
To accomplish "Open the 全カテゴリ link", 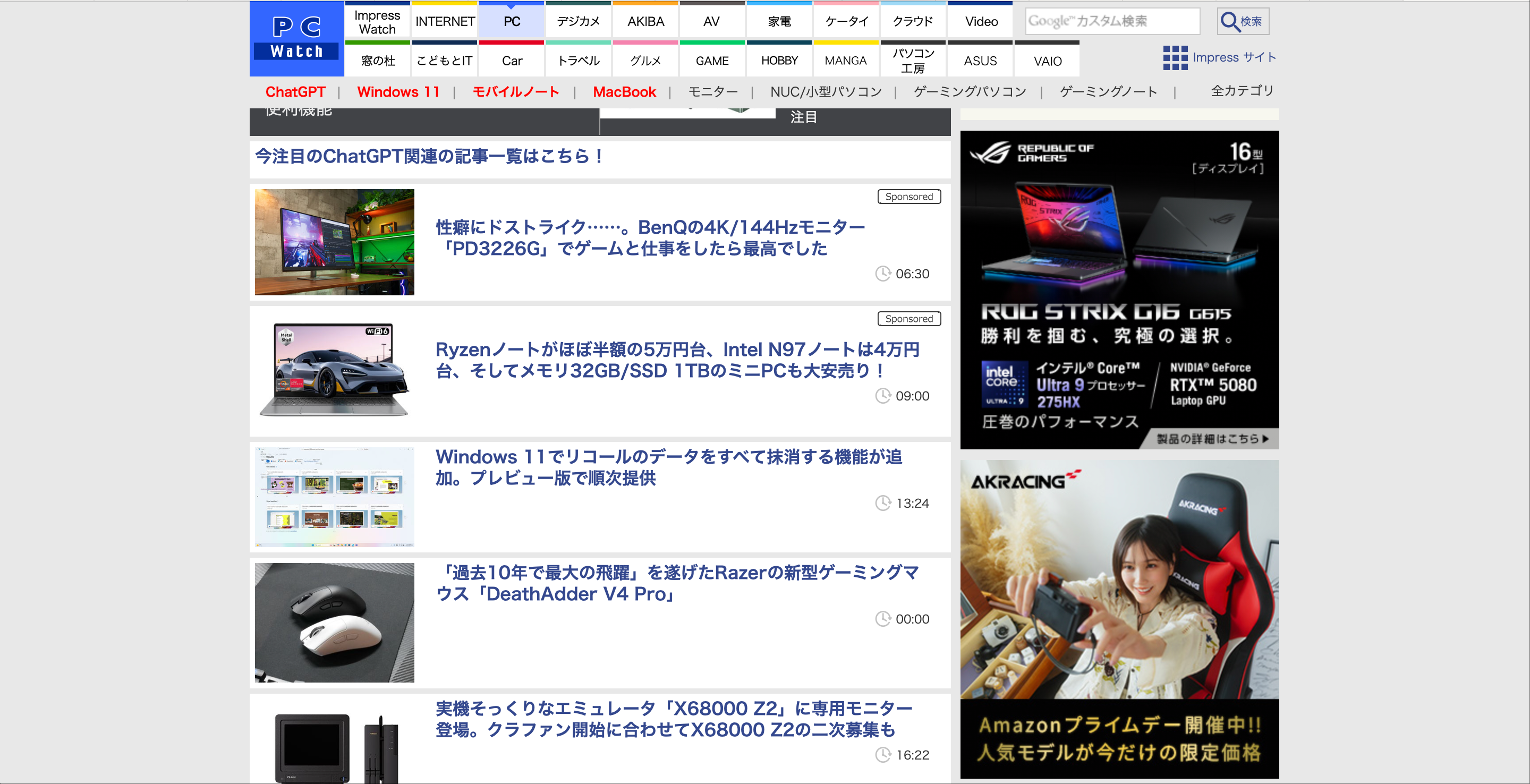I will [1242, 91].
